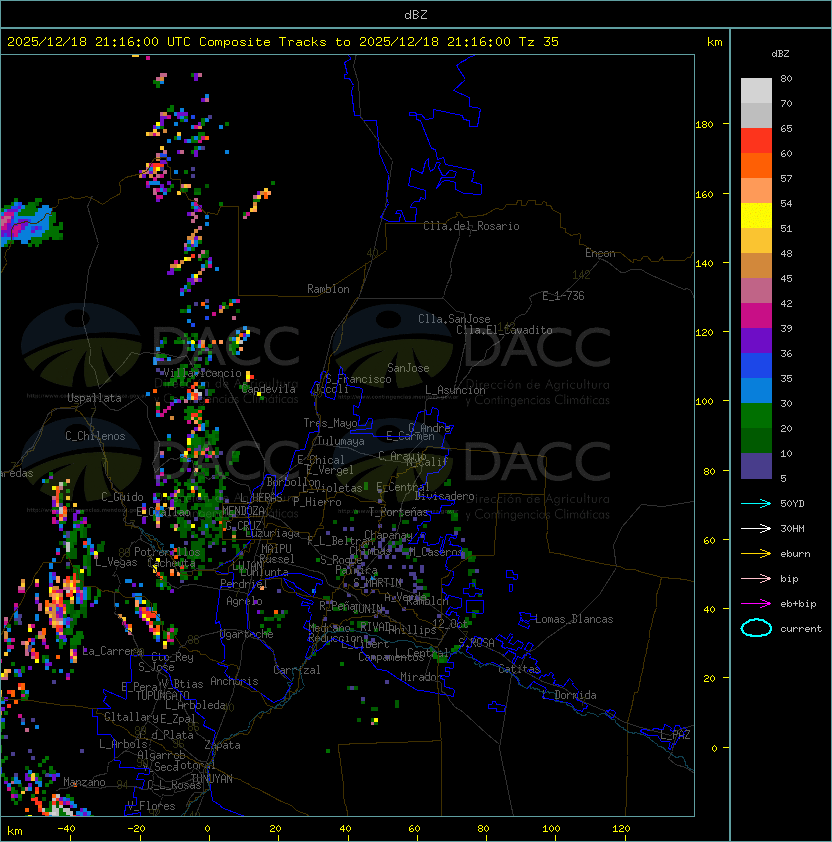
Task: Click the 'Carrizal' map label
Action: pyautogui.click(x=297, y=670)
